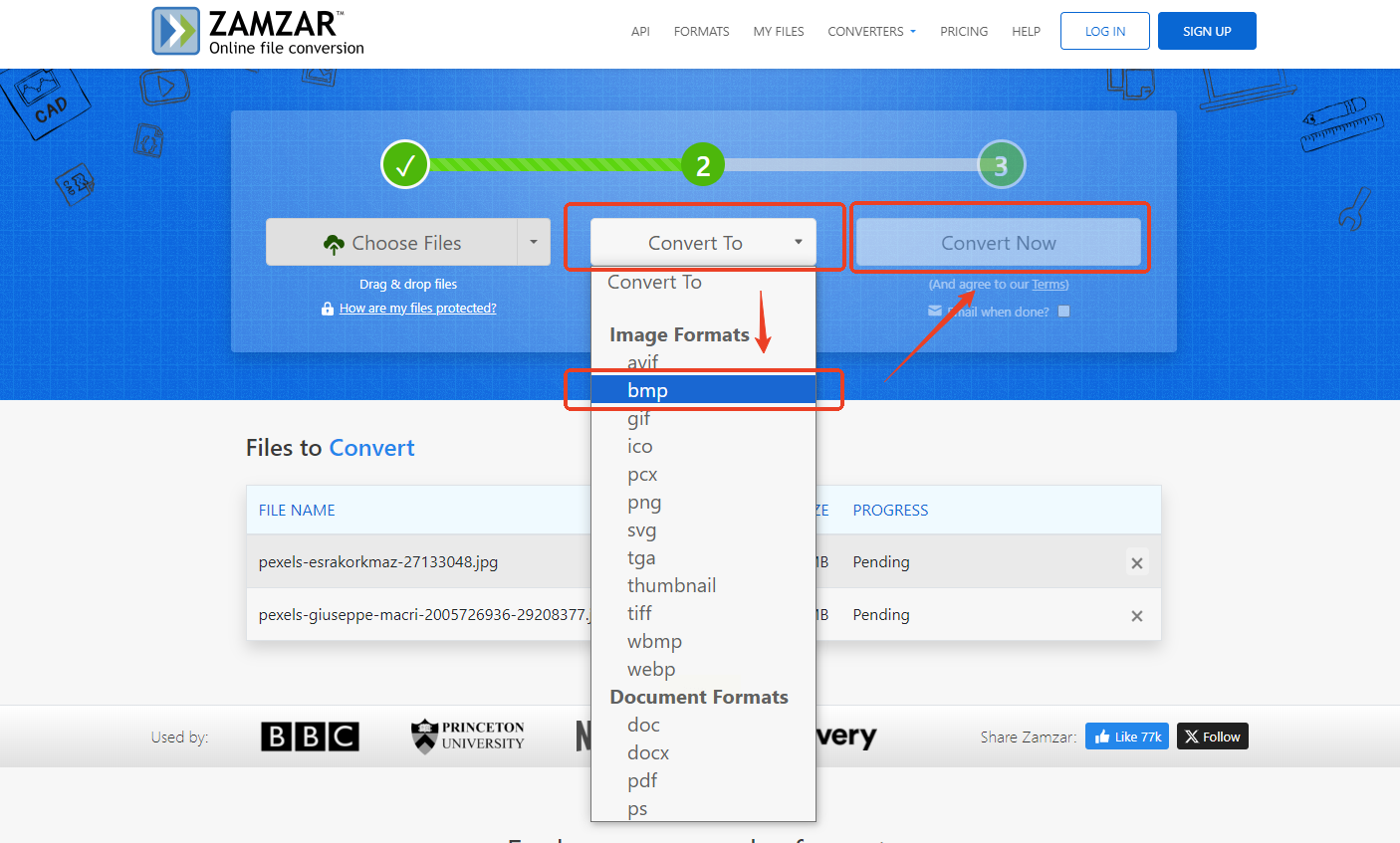Click the Zamzar logo icon

[176, 31]
